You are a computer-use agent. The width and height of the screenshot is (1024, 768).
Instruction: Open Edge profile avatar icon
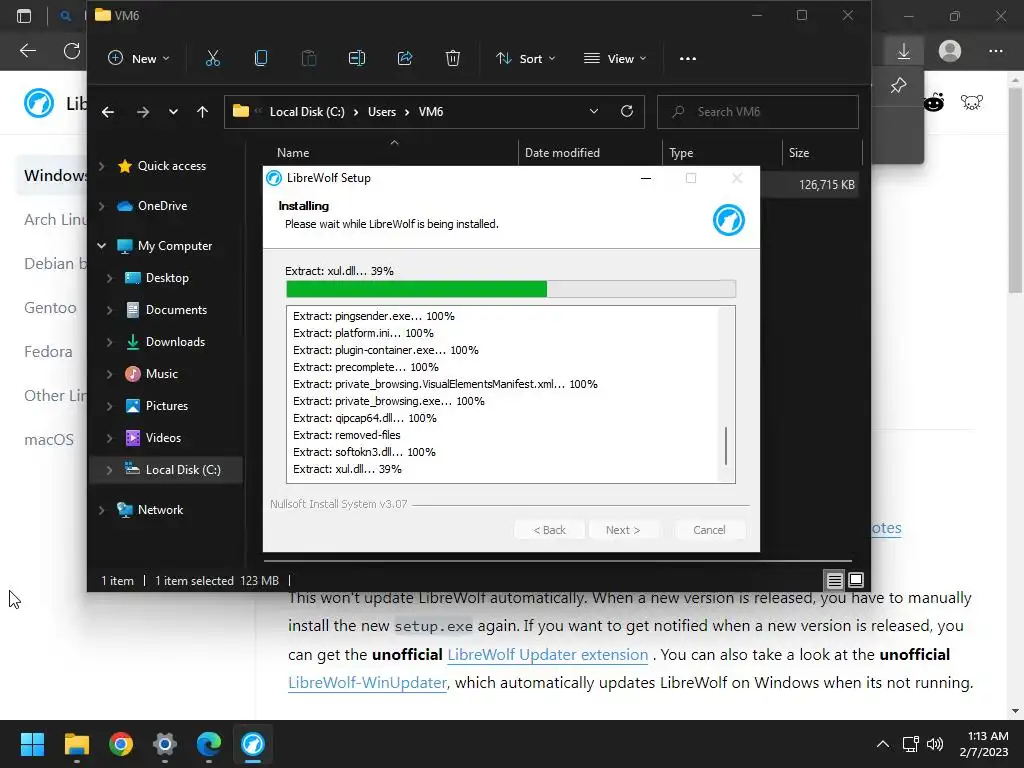tap(950, 51)
